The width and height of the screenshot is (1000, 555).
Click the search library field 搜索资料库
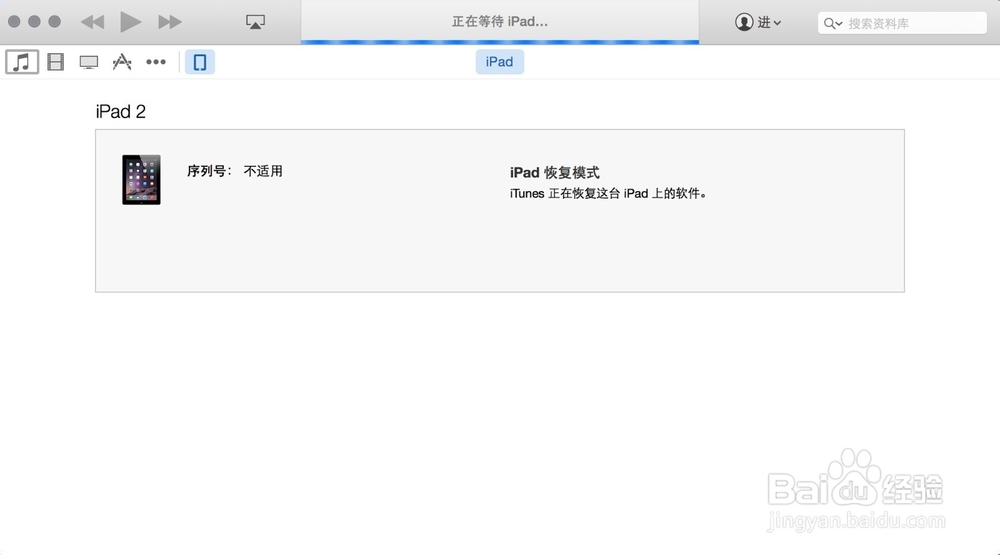pos(902,23)
